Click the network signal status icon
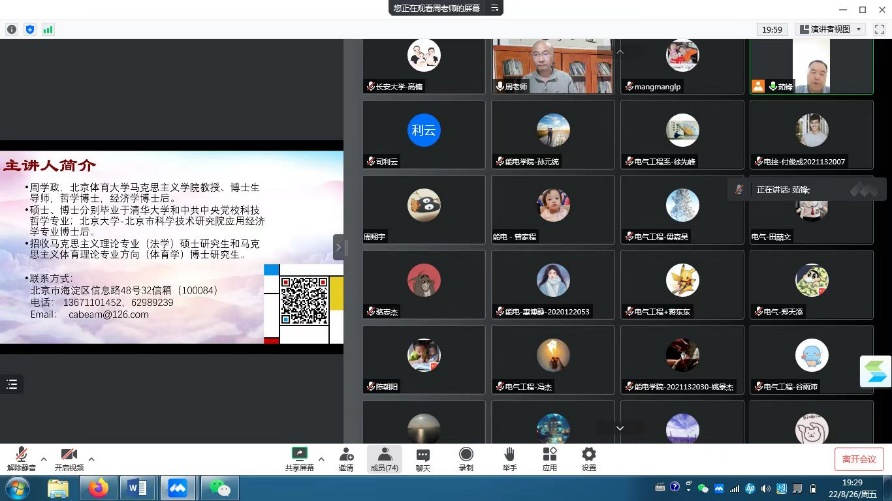This screenshot has height=501, width=892. [48, 30]
